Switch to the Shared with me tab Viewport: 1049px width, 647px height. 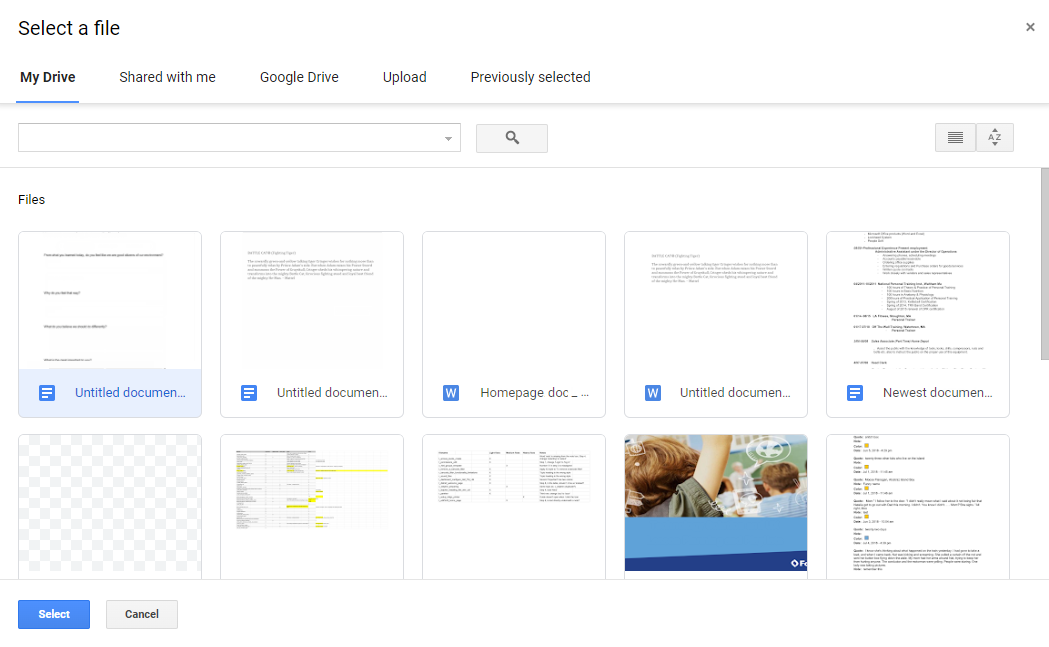pyautogui.click(x=167, y=77)
